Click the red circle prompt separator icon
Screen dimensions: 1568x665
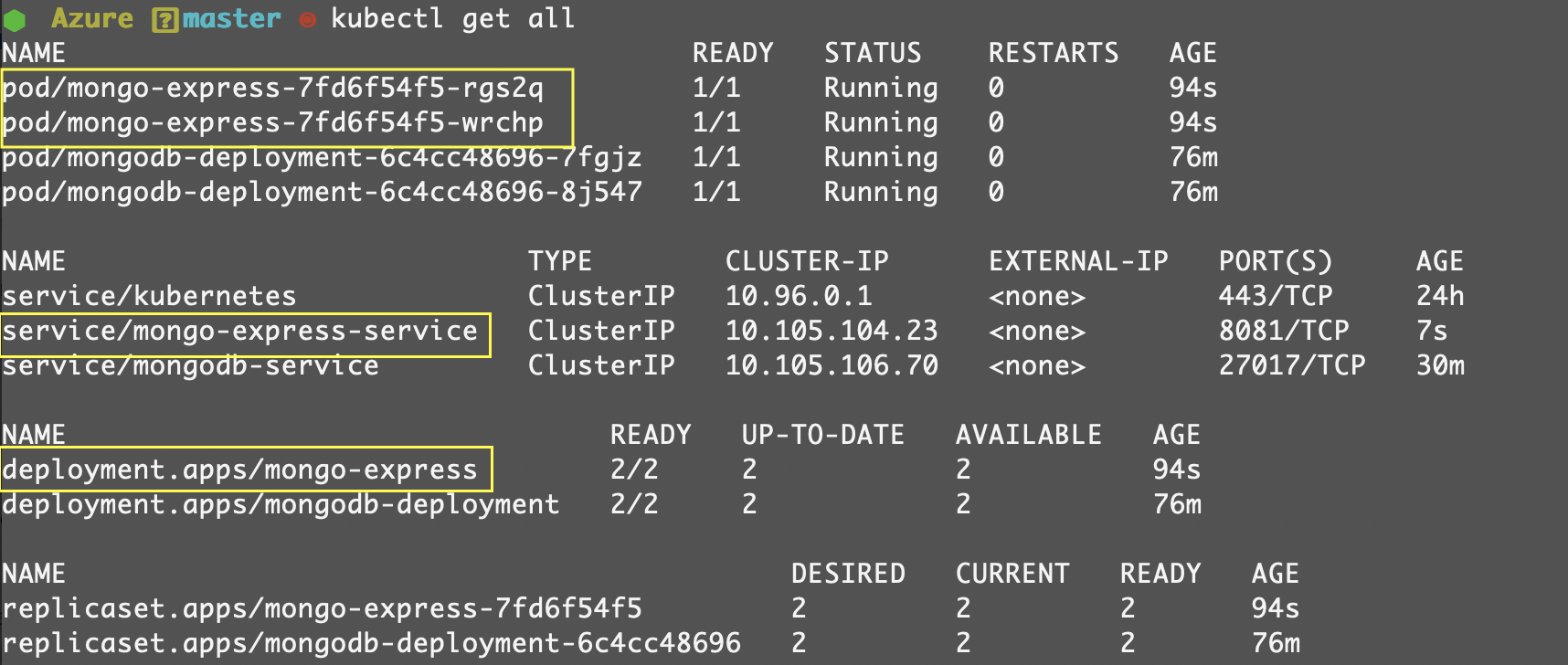308,20
